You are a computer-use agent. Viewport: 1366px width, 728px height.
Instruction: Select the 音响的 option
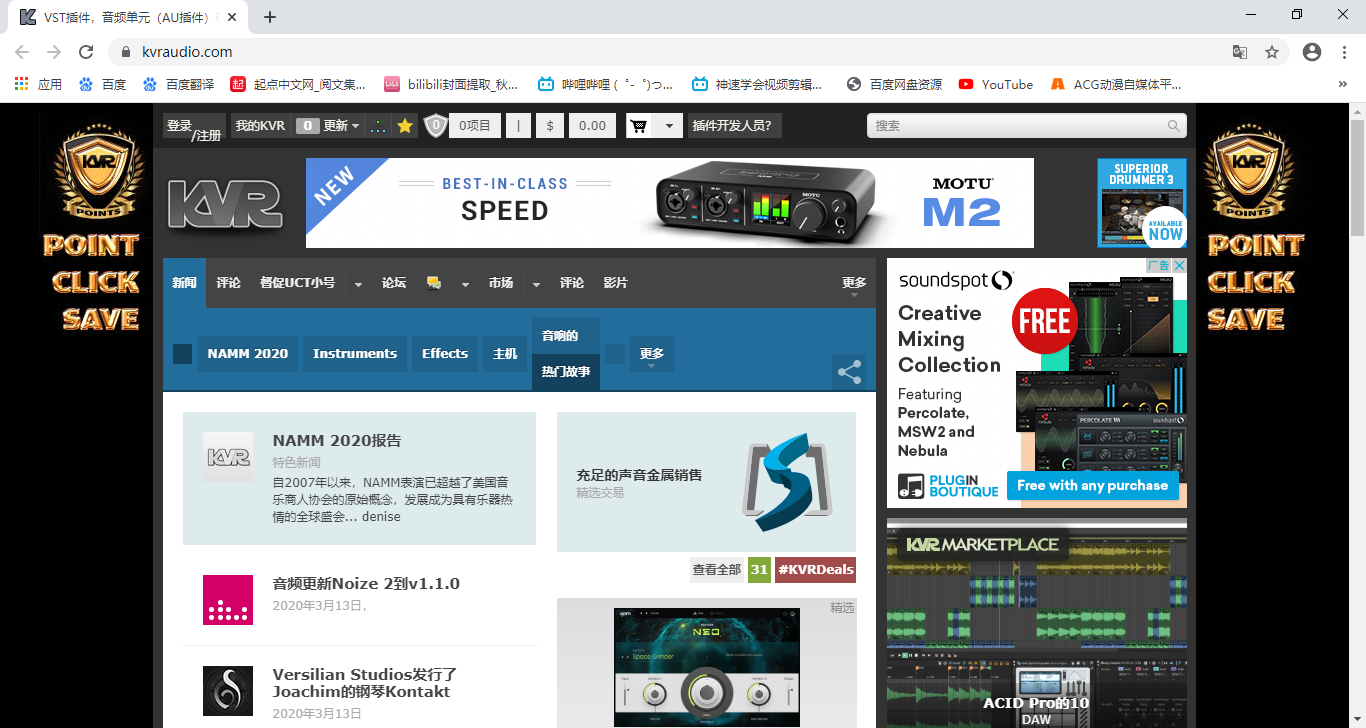[566, 336]
